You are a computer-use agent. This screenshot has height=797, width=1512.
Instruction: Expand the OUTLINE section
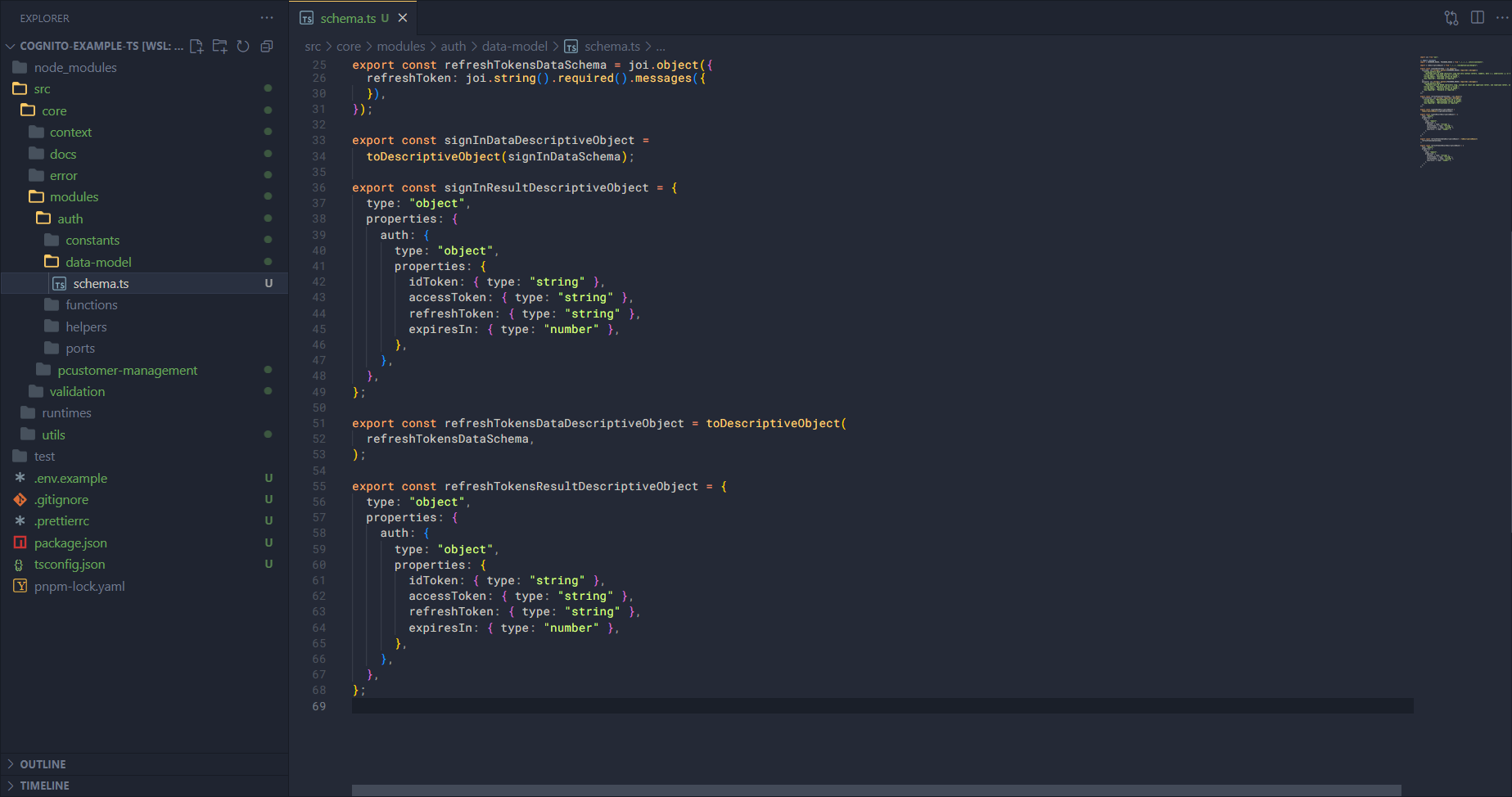(x=43, y=764)
